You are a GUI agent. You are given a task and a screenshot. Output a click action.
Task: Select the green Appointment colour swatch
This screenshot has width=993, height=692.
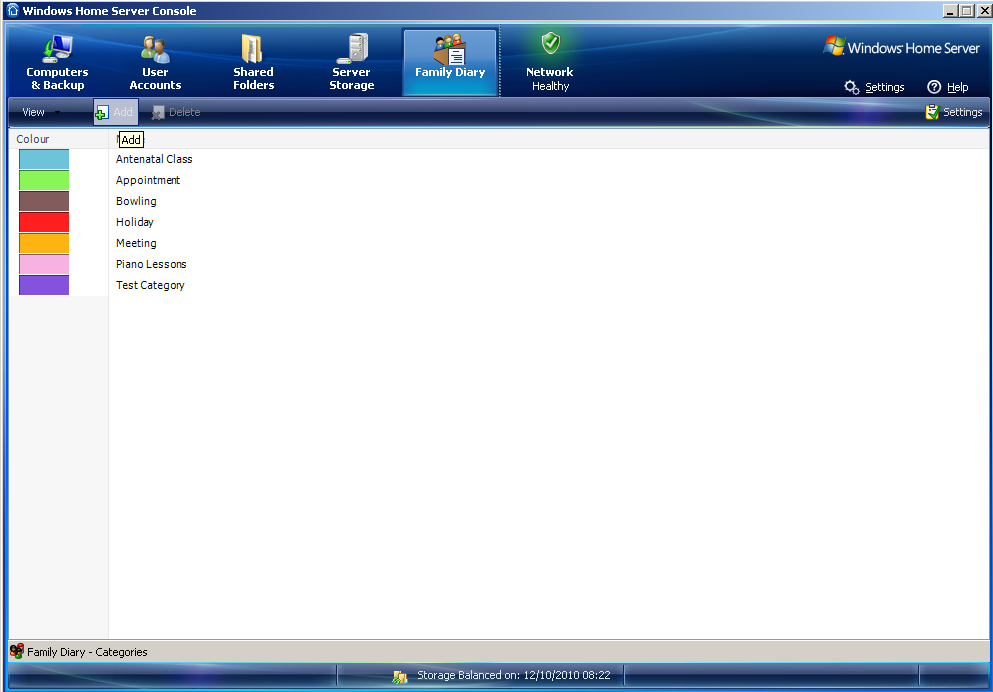44,180
